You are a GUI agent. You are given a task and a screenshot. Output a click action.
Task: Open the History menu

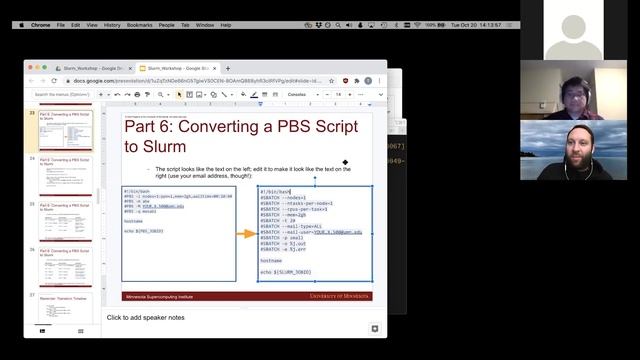[112, 25]
